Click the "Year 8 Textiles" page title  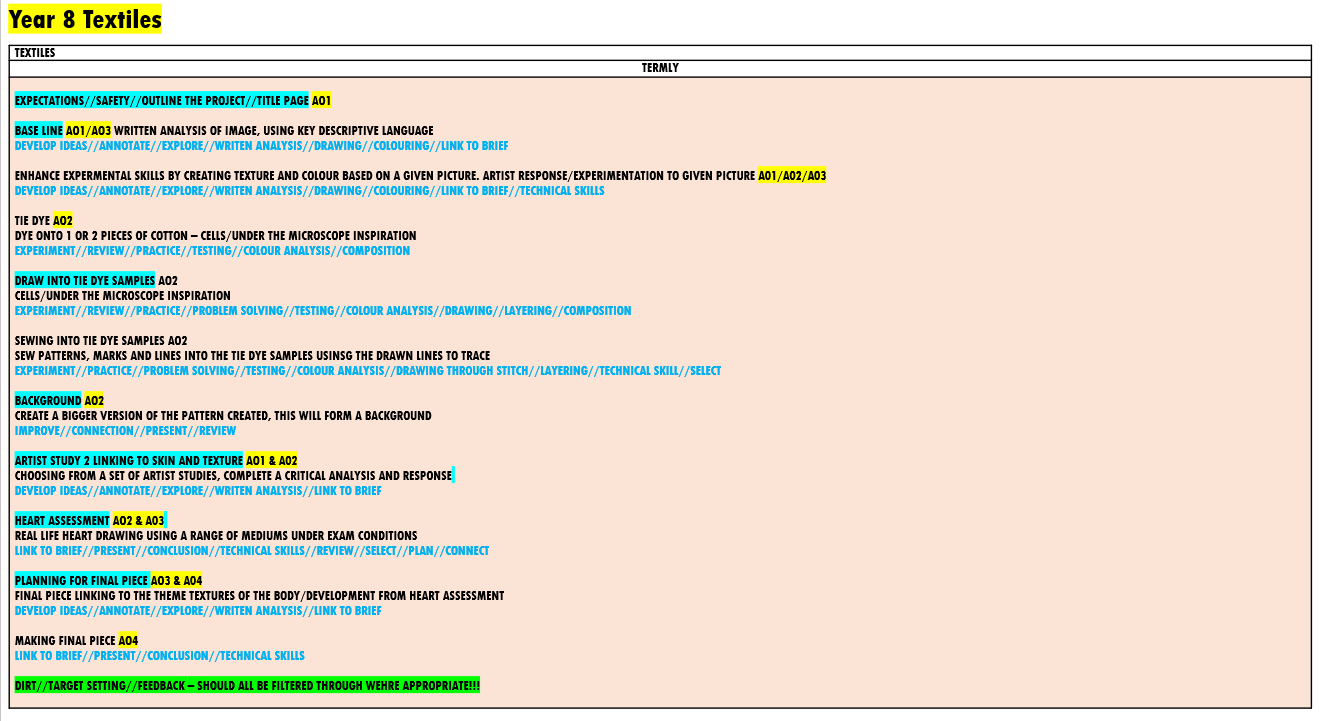click(84, 19)
